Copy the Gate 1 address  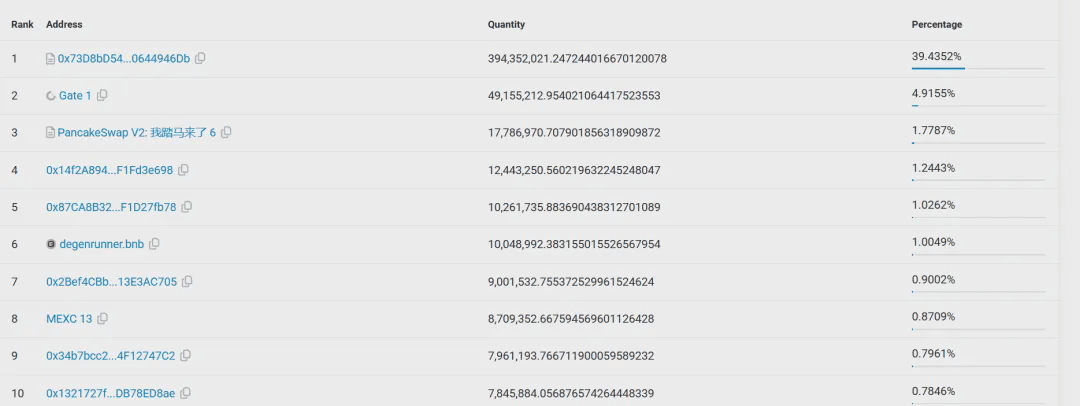[x=102, y=96]
